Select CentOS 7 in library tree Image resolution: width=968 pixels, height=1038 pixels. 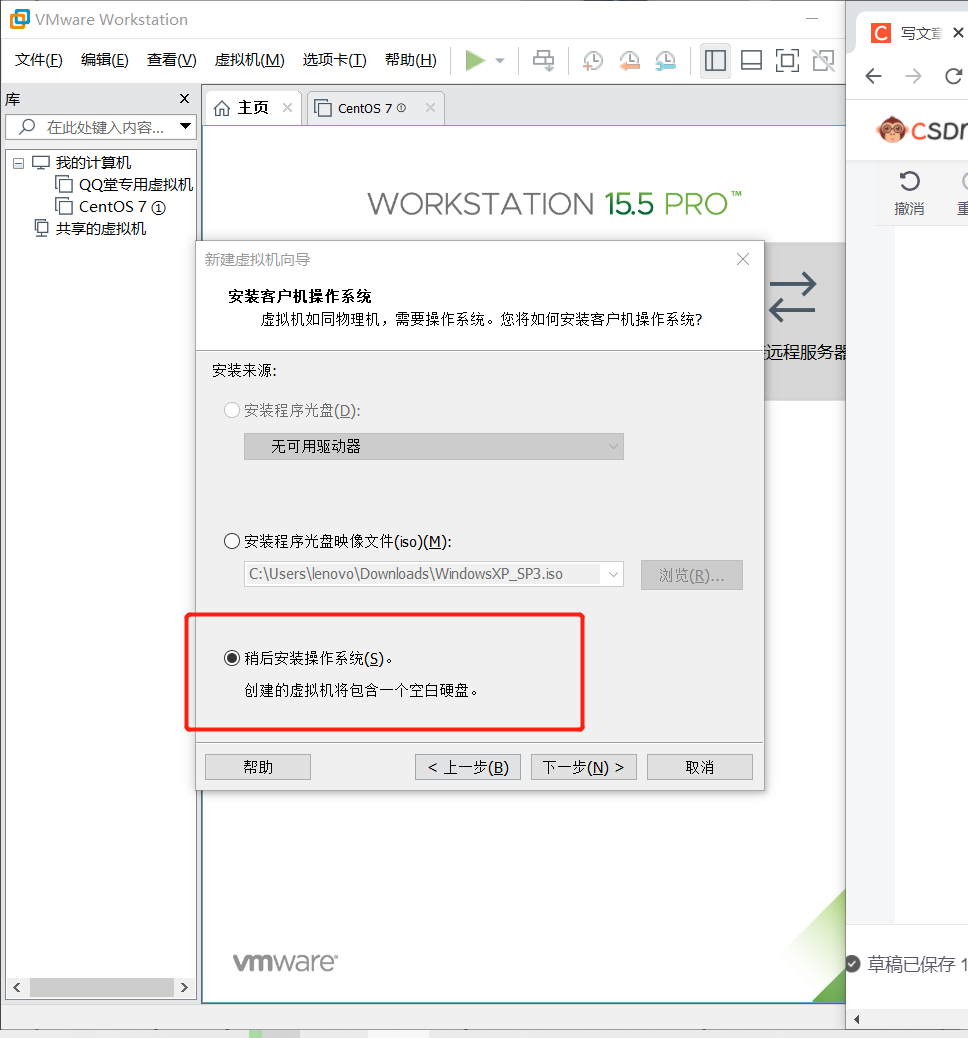(111, 207)
